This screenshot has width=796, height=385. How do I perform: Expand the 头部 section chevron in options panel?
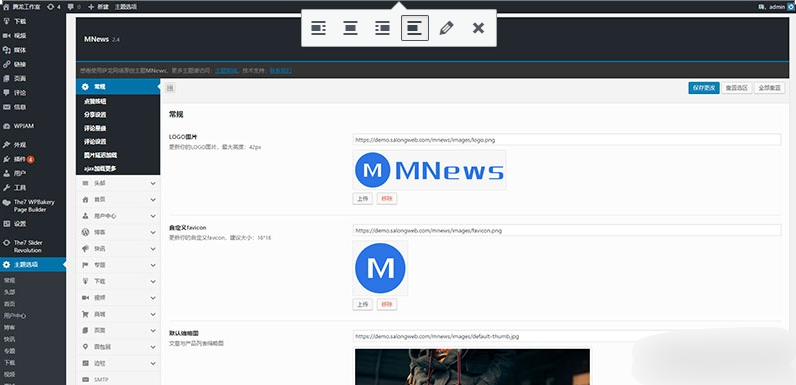coord(153,183)
